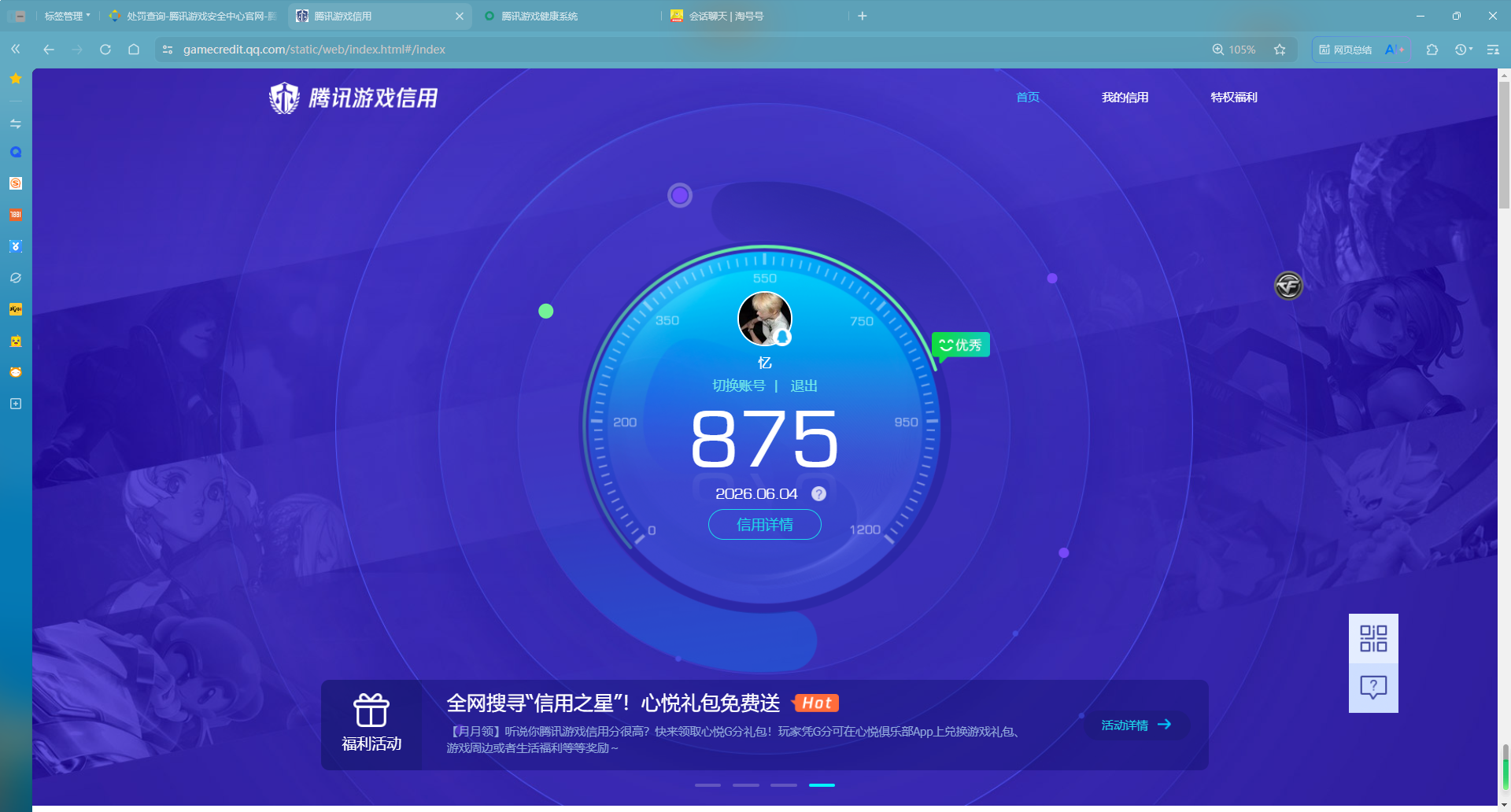Bookmark this page with star icon
The image size is (1511, 812).
1280,49
